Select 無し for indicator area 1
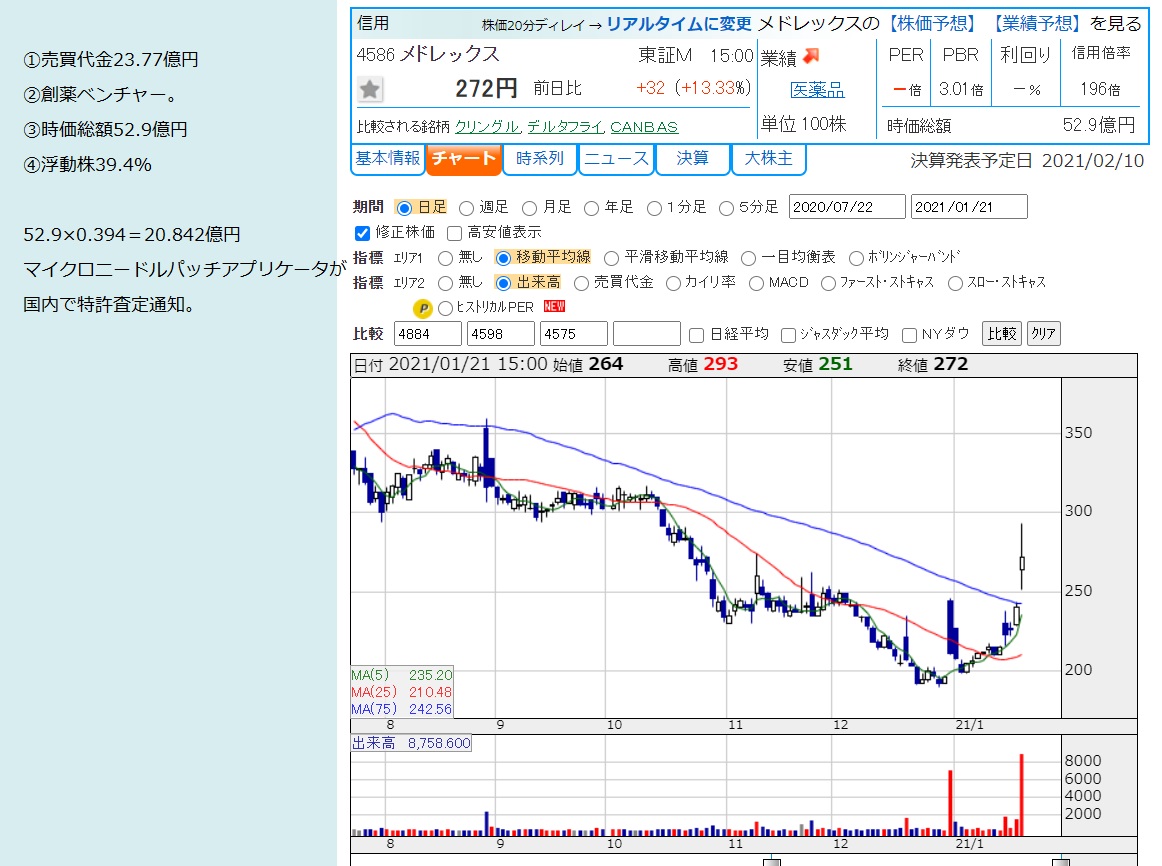Screen dimensions: 1162x866 445,258
